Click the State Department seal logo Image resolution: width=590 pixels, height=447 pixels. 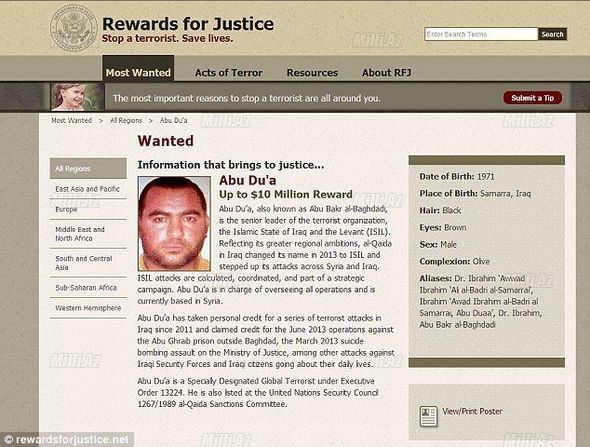point(74,28)
